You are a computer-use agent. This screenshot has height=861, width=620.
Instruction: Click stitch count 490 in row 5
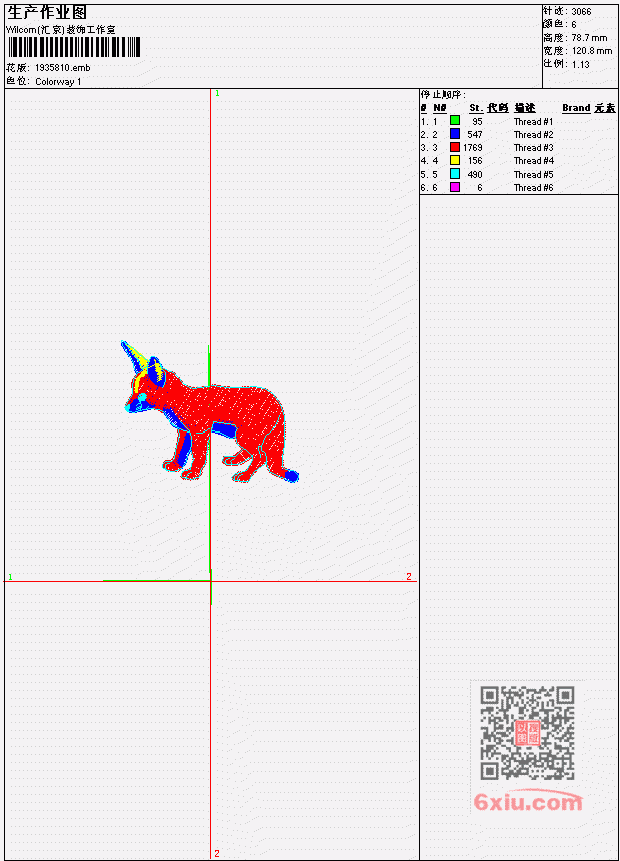(x=474, y=175)
